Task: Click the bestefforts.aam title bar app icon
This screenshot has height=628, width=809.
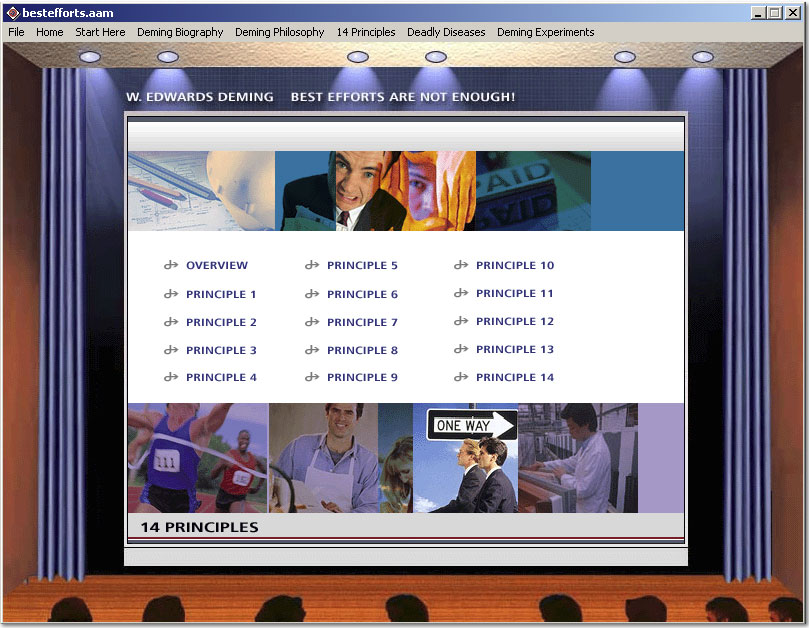Action: pos(13,13)
